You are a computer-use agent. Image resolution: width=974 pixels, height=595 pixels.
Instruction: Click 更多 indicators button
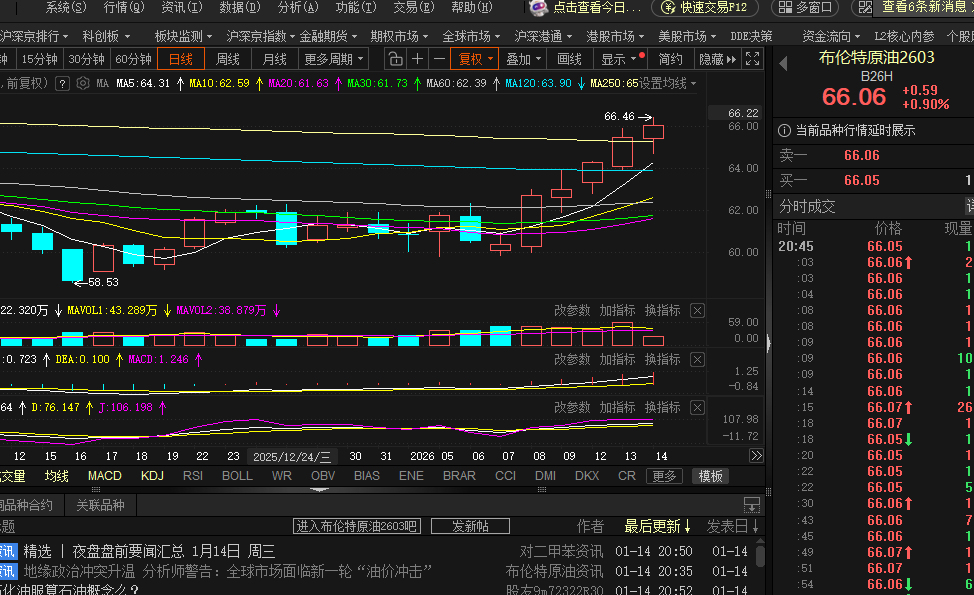tap(664, 476)
